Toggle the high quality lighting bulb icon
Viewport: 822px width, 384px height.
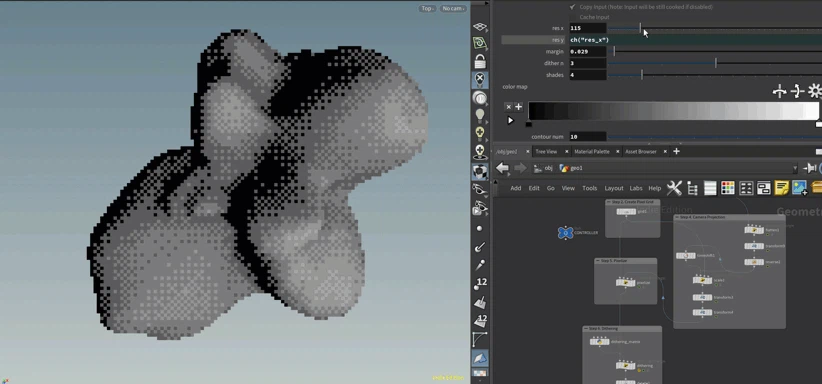[x=480, y=133]
